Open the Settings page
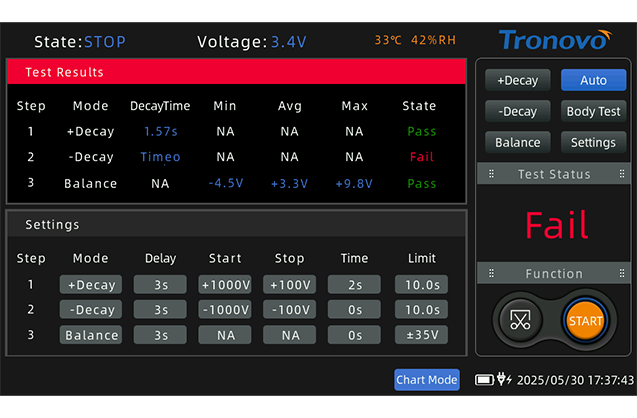The width and height of the screenshot is (637, 418). (x=593, y=142)
